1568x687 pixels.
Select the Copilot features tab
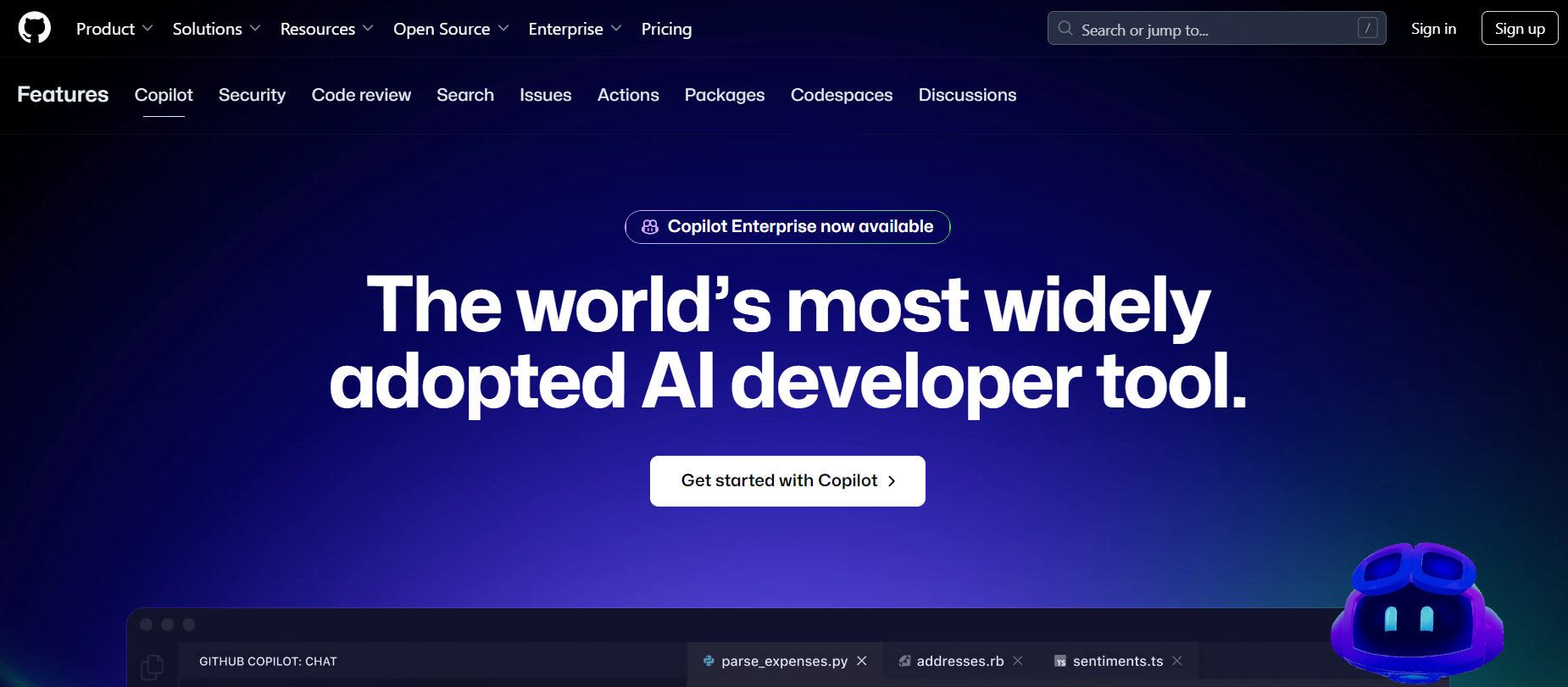pos(164,95)
